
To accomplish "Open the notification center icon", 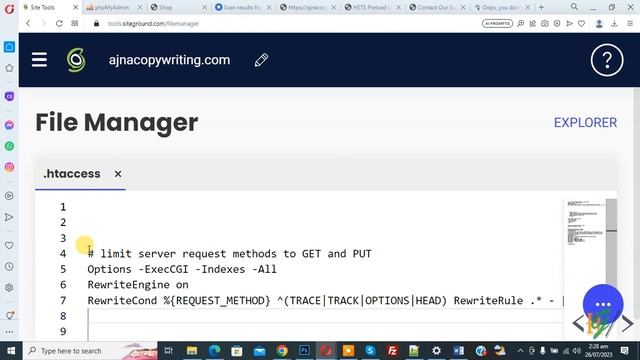I will pyautogui.click(x=624, y=351).
